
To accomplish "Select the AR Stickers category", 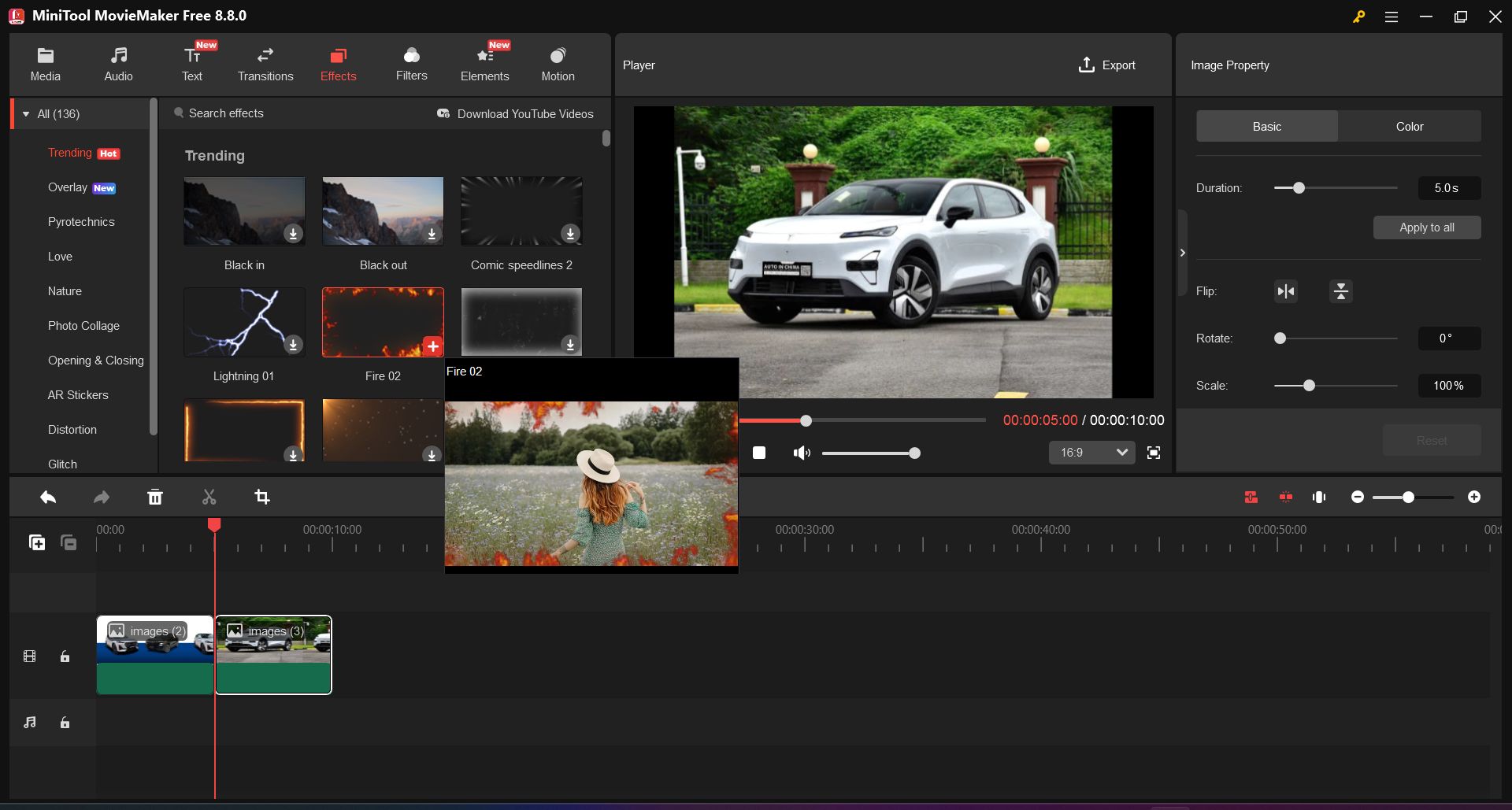I will click(78, 395).
